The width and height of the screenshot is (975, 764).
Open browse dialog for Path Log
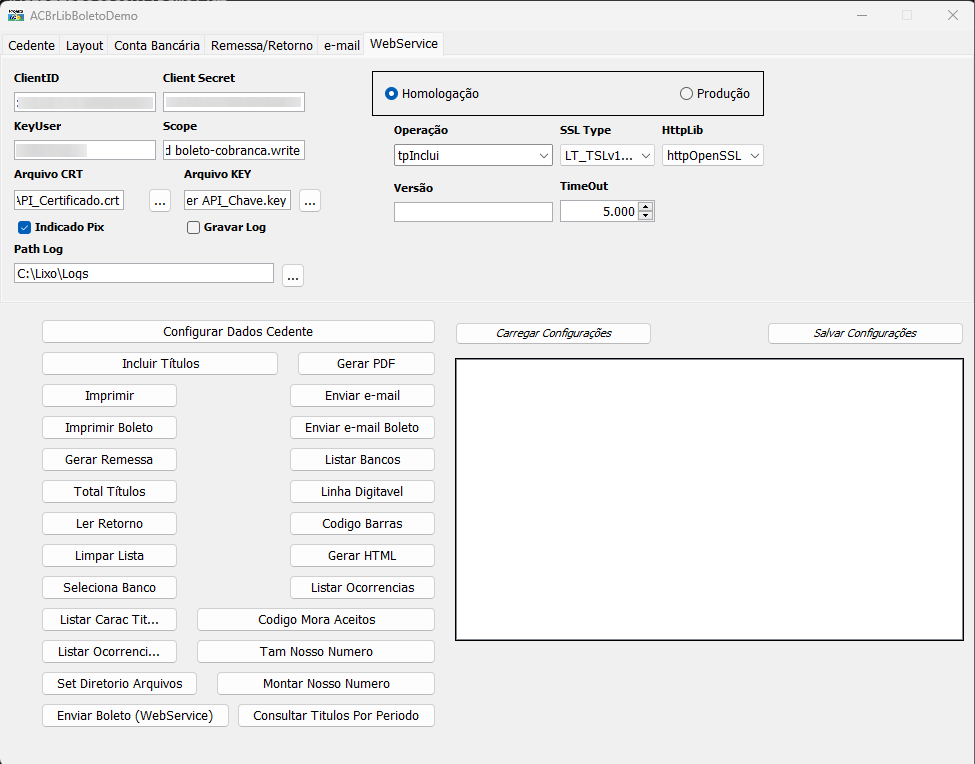click(293, 275)
